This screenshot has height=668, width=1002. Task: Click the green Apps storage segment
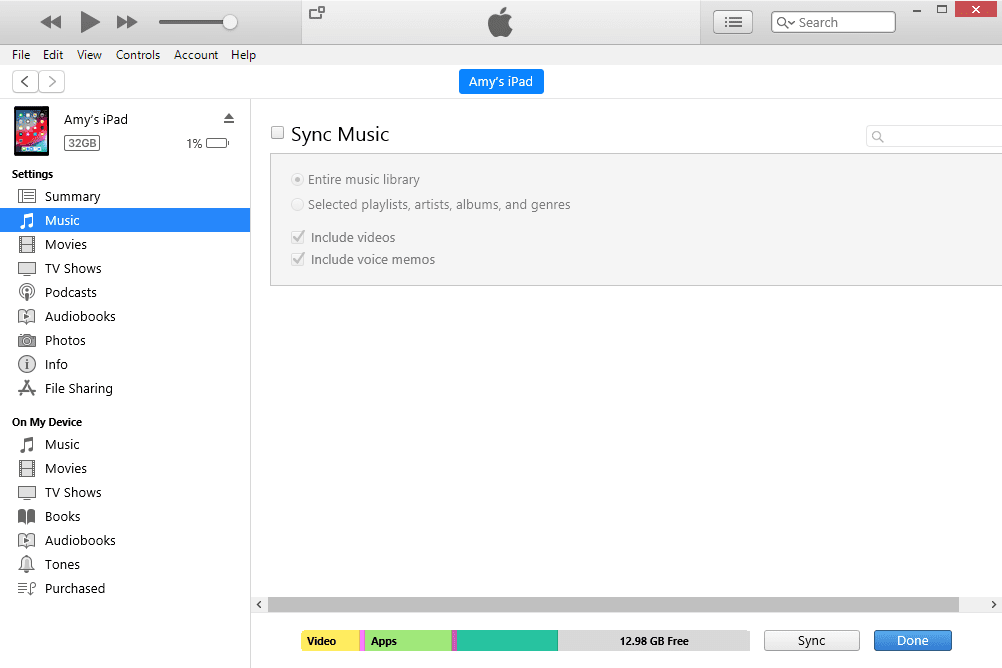(x=408, y=641)
